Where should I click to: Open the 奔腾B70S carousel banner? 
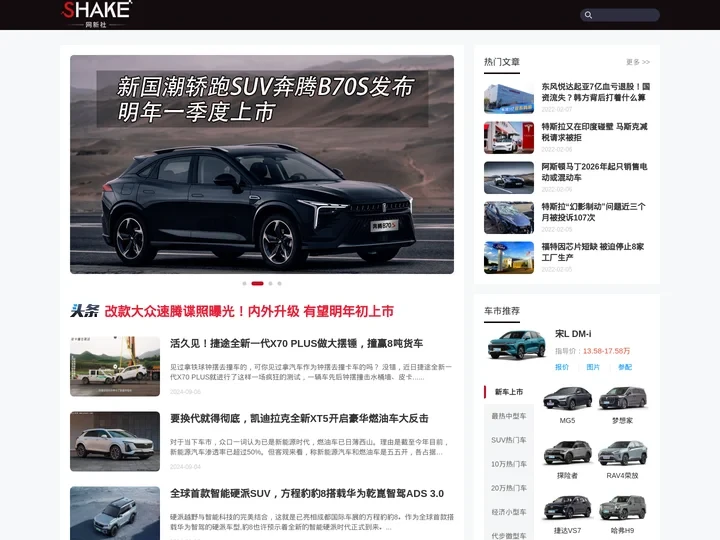262,164
